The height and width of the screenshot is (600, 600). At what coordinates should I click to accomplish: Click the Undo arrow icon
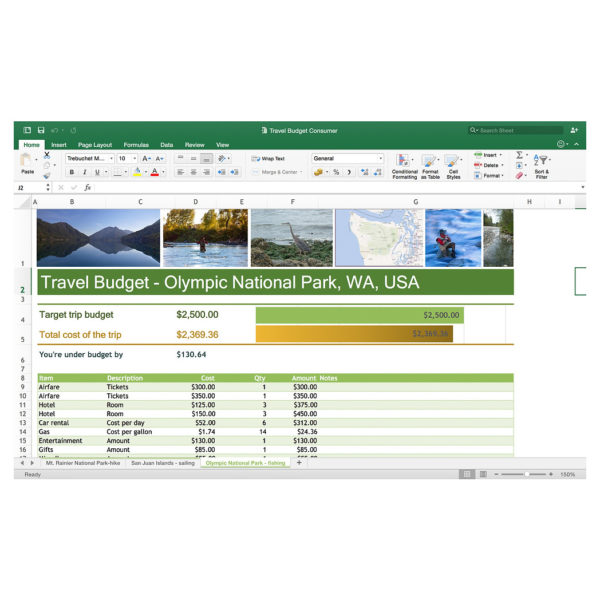54,130
